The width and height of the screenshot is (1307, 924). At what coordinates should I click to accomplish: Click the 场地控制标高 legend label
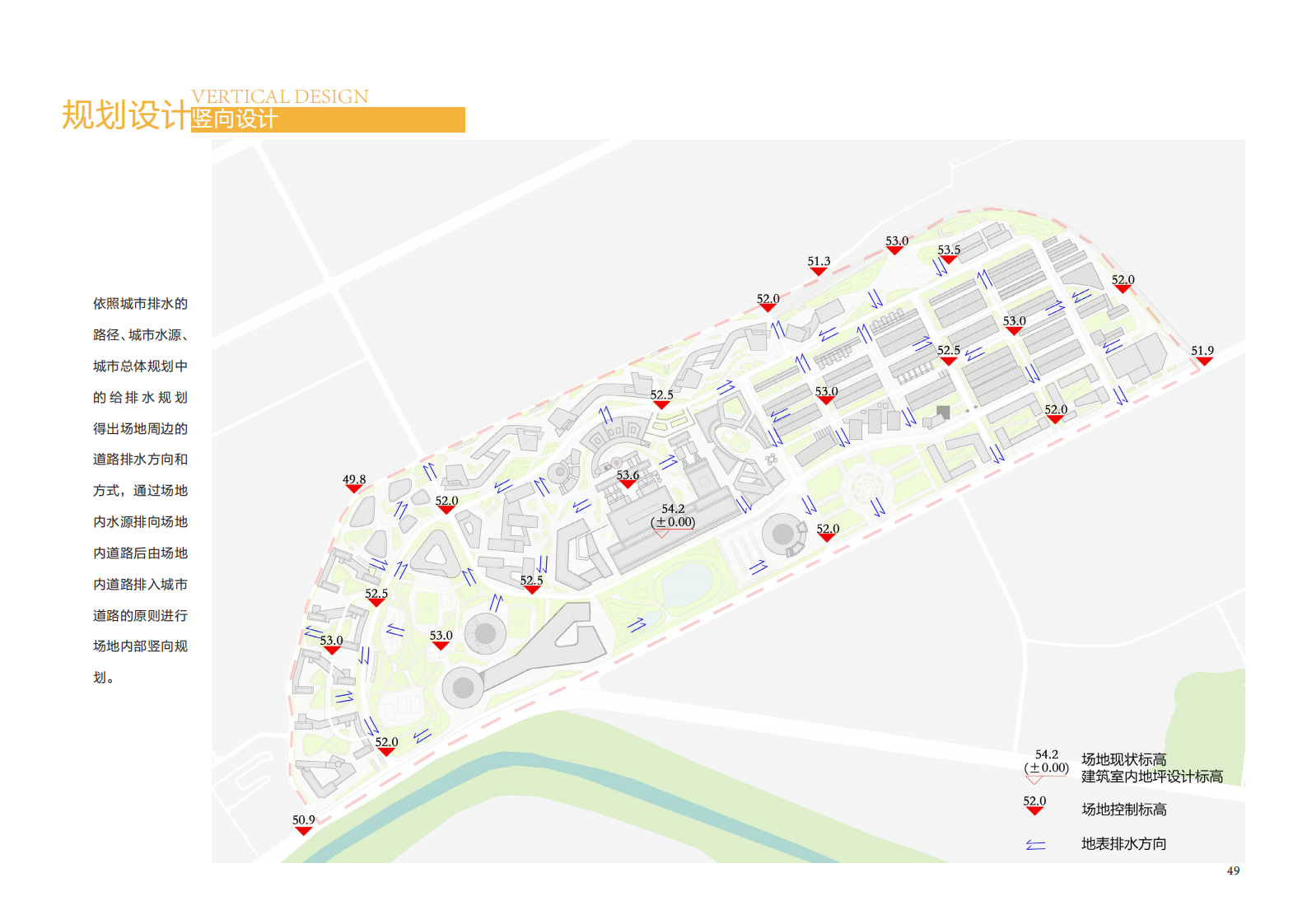1123,810
